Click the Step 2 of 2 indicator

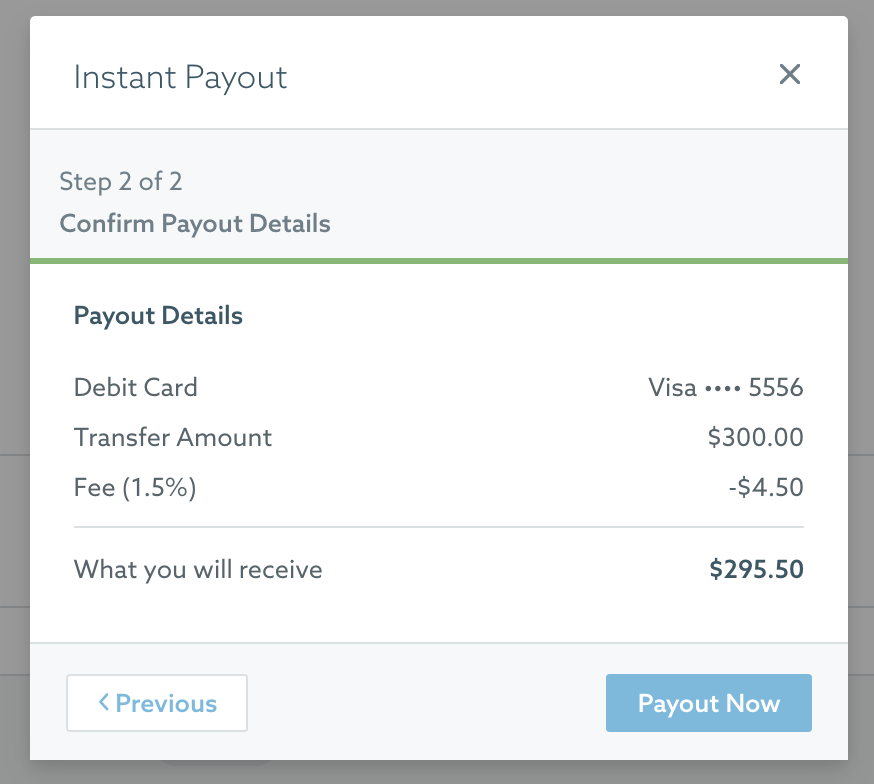(x=120, y=182)
